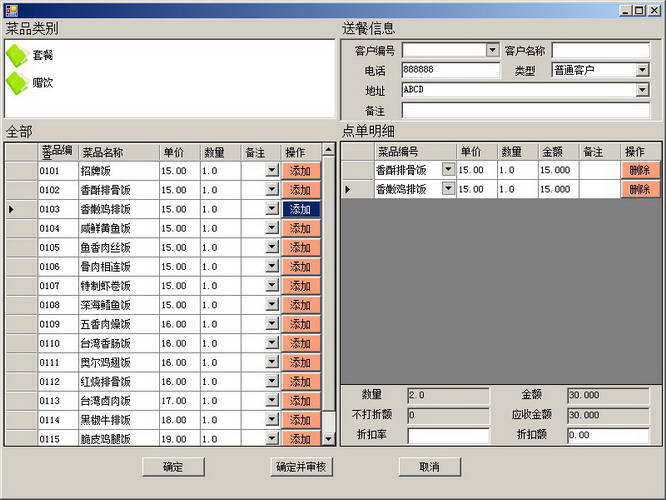
Task: Click 添加 for 香嫩鸡排饭 row 0103
Action: point(301,209)
